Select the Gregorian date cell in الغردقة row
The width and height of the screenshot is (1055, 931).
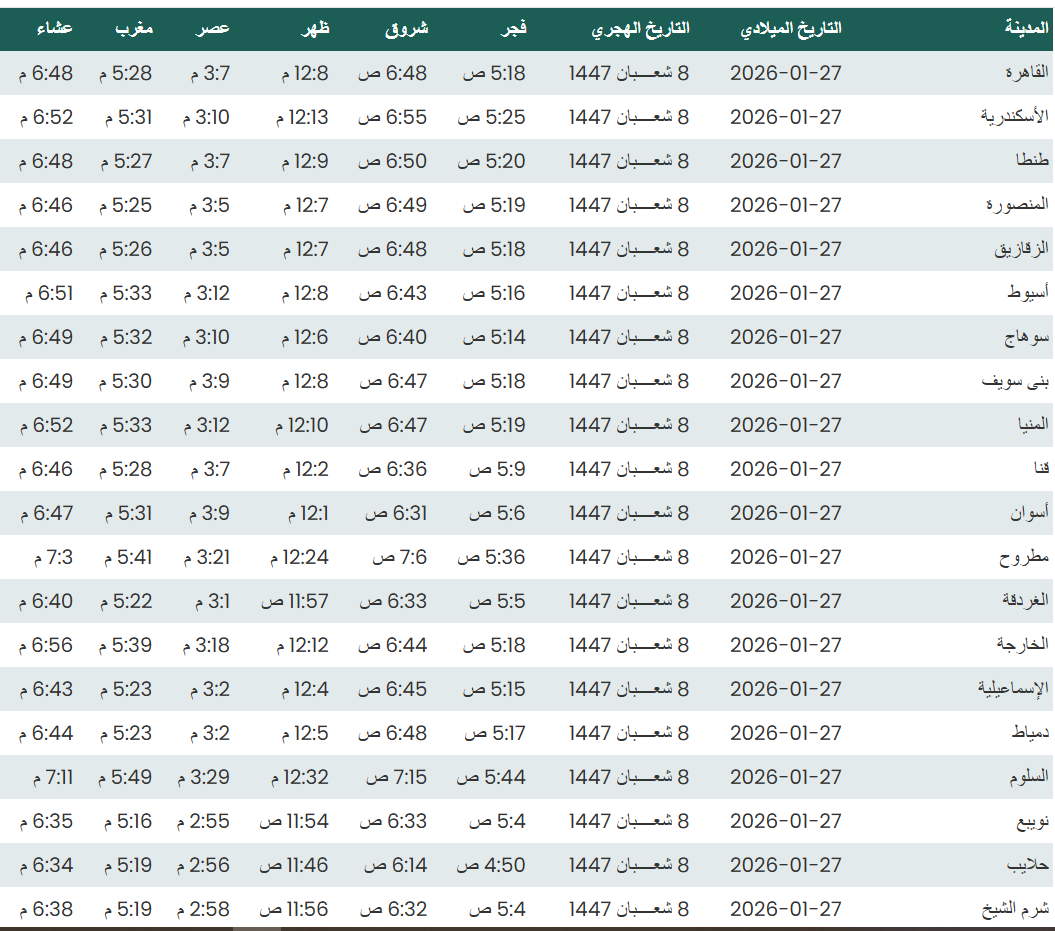pos(786,601)
